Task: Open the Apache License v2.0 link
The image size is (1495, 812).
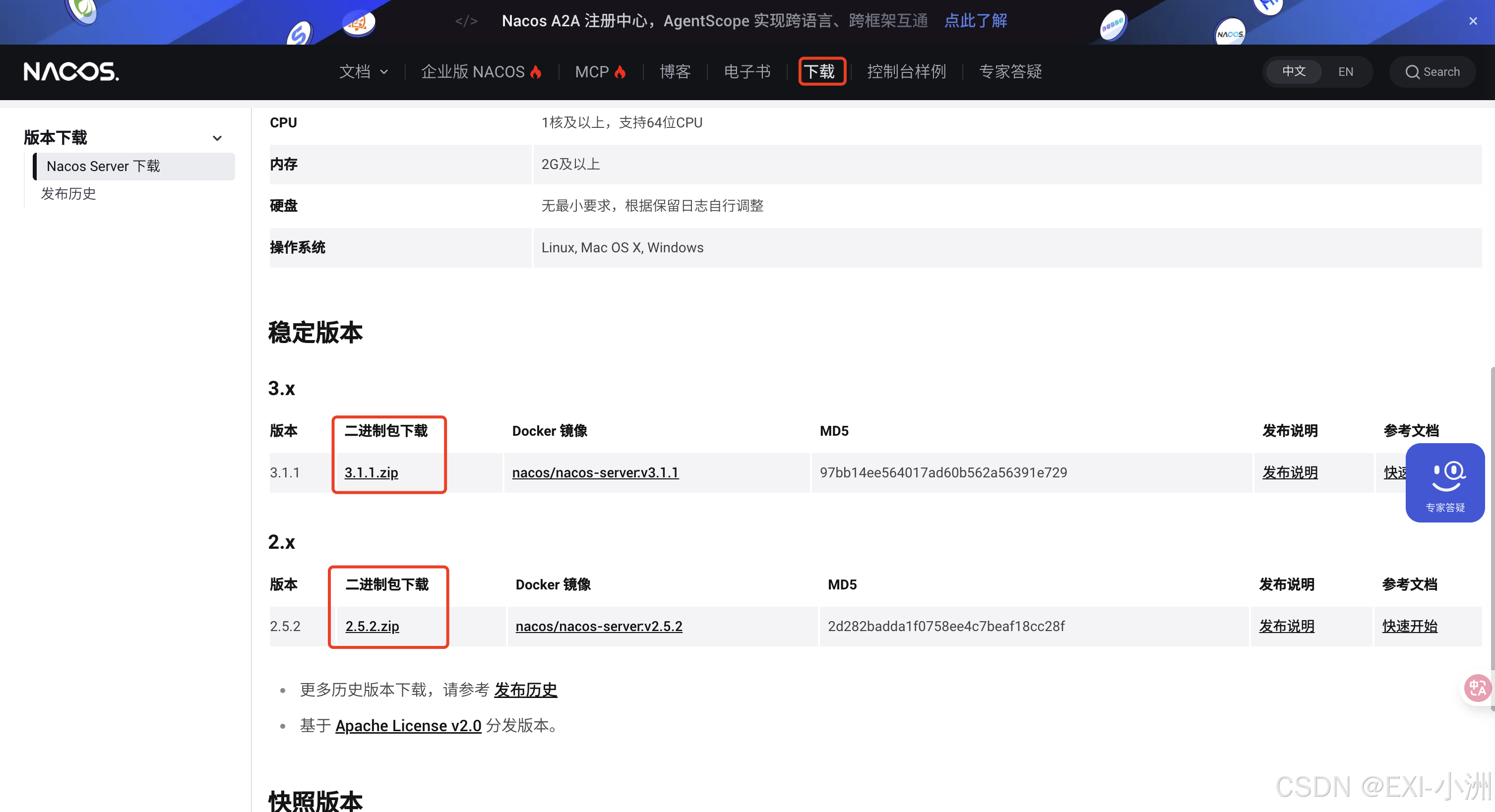Action: pyautogui.click(x=409, y=726)
